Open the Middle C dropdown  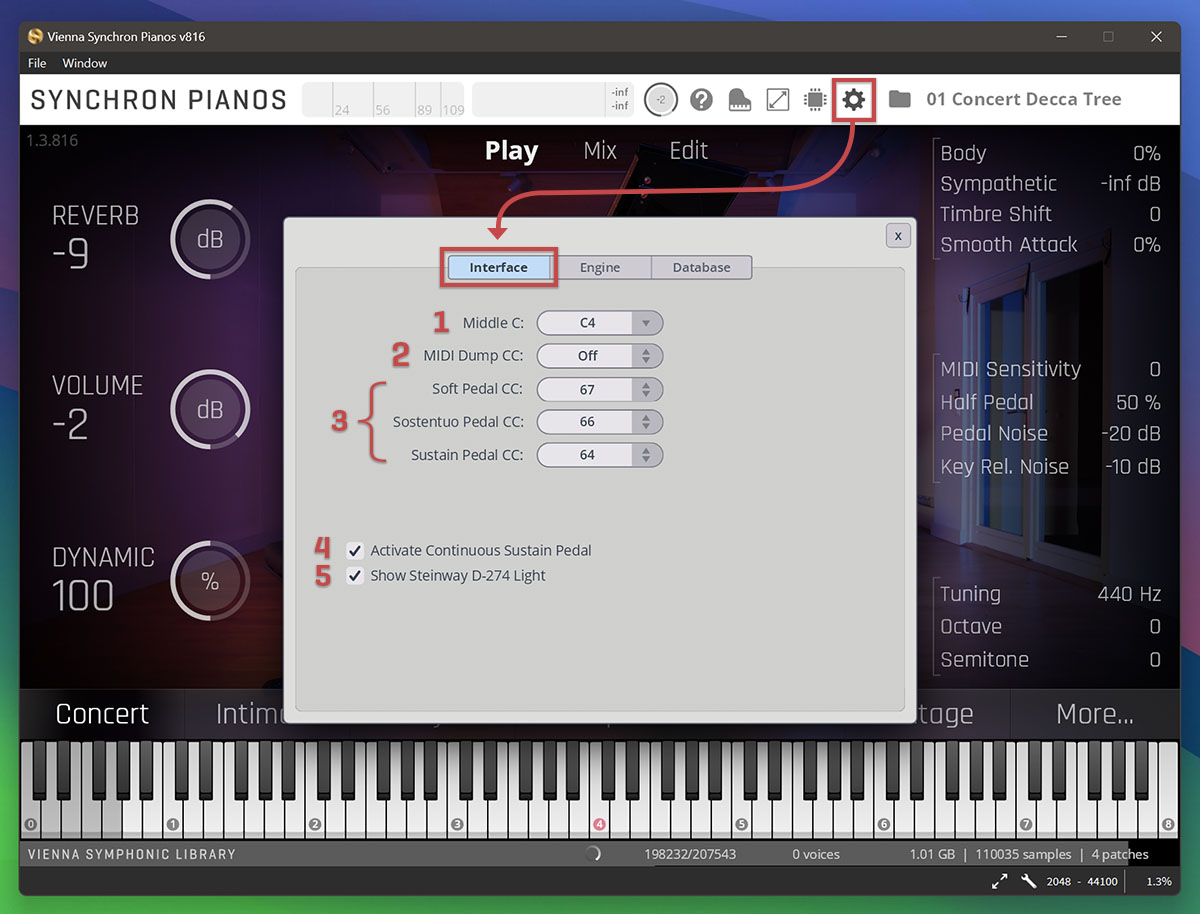(x=600, y=323)
